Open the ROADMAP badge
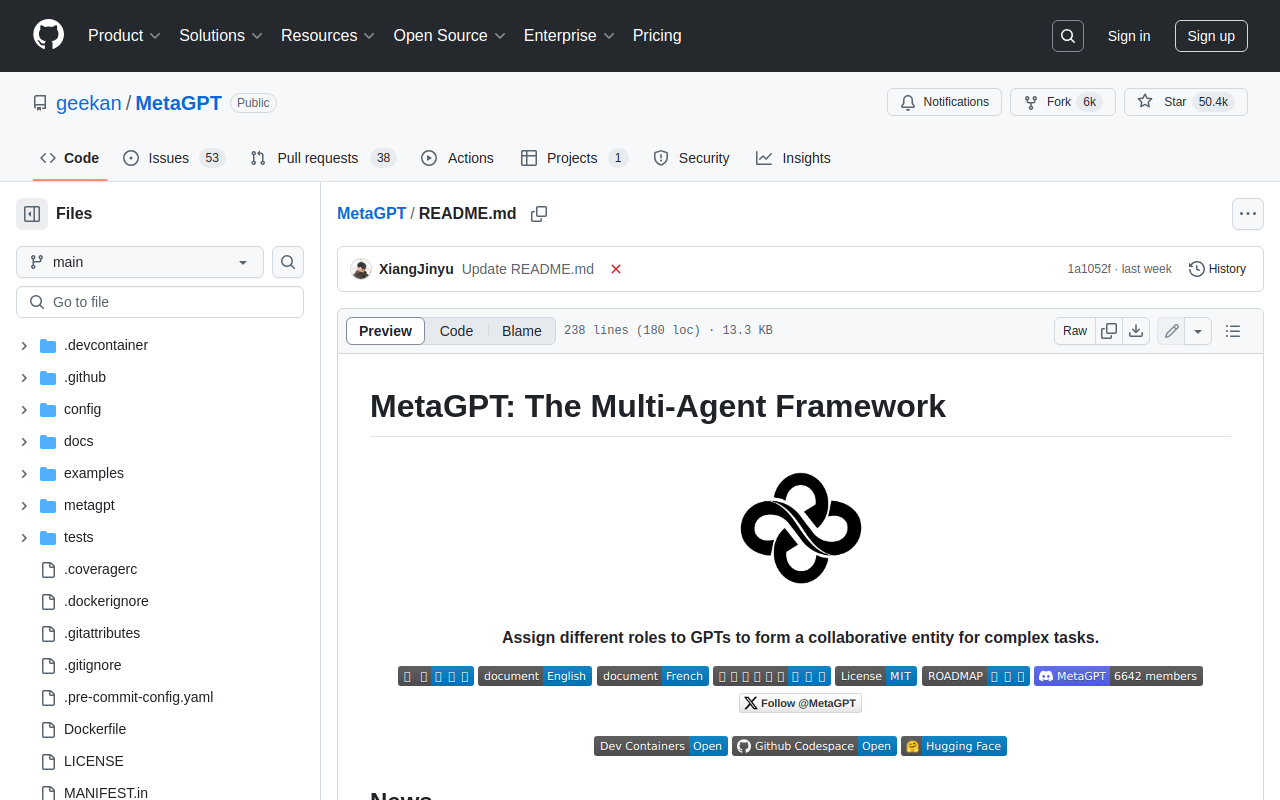The image size is (1280, 800). (976, 676)
